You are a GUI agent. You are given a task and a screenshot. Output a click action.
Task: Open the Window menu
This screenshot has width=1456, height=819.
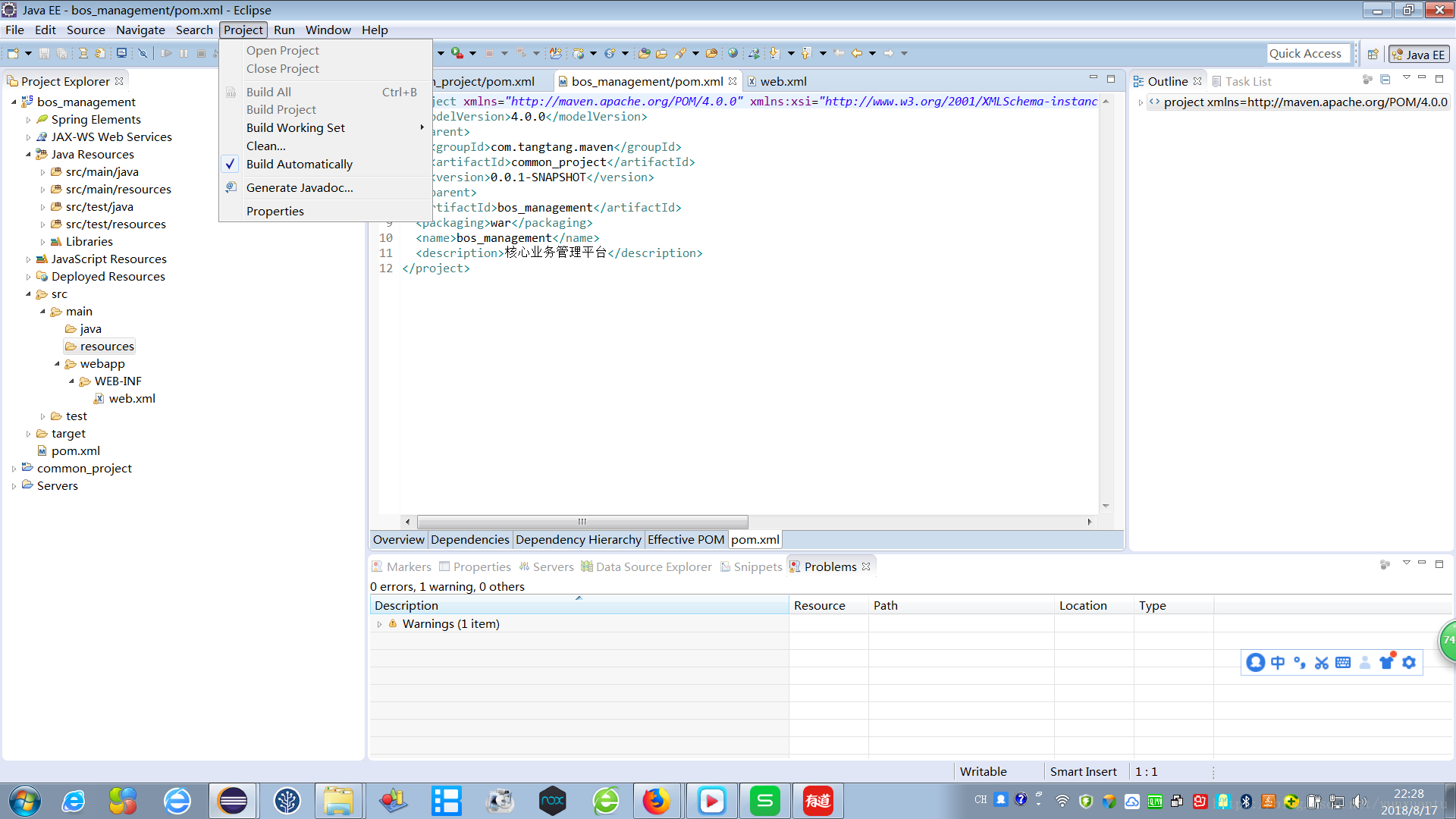[328, 30]
